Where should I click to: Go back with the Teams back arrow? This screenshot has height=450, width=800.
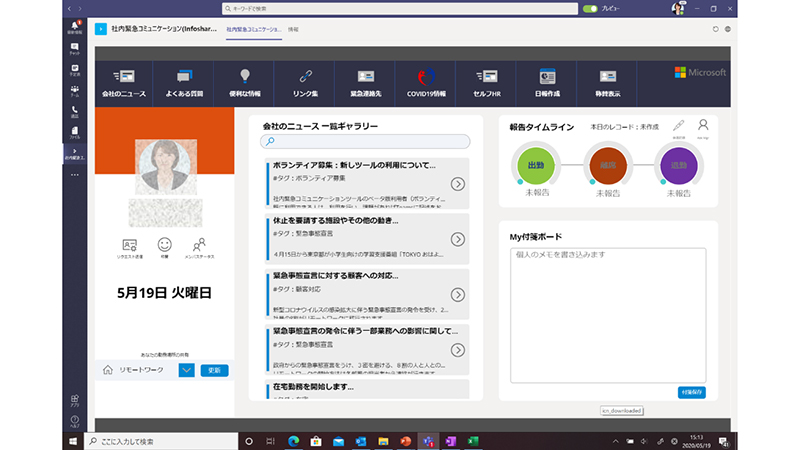pos(70,9)
